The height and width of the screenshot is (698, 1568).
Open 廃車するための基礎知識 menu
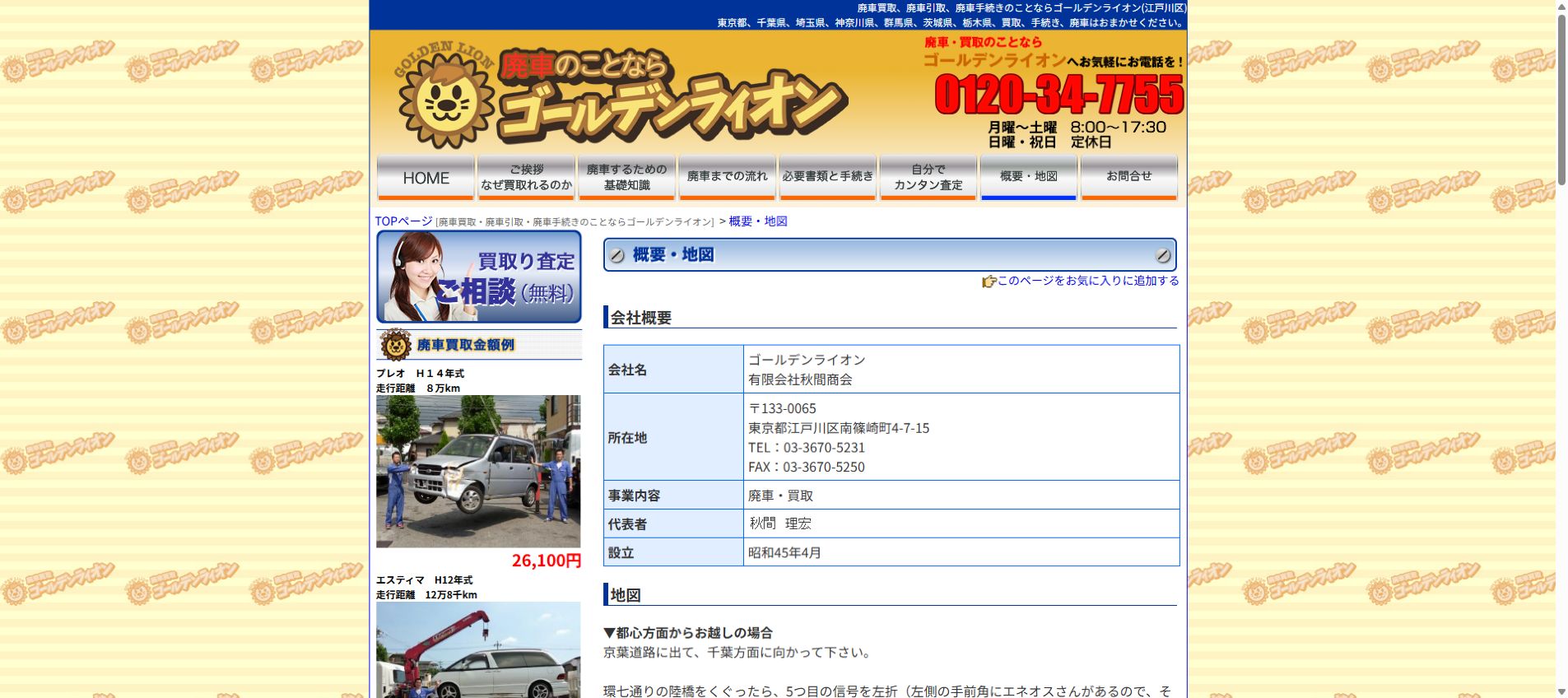pos(626,177)
